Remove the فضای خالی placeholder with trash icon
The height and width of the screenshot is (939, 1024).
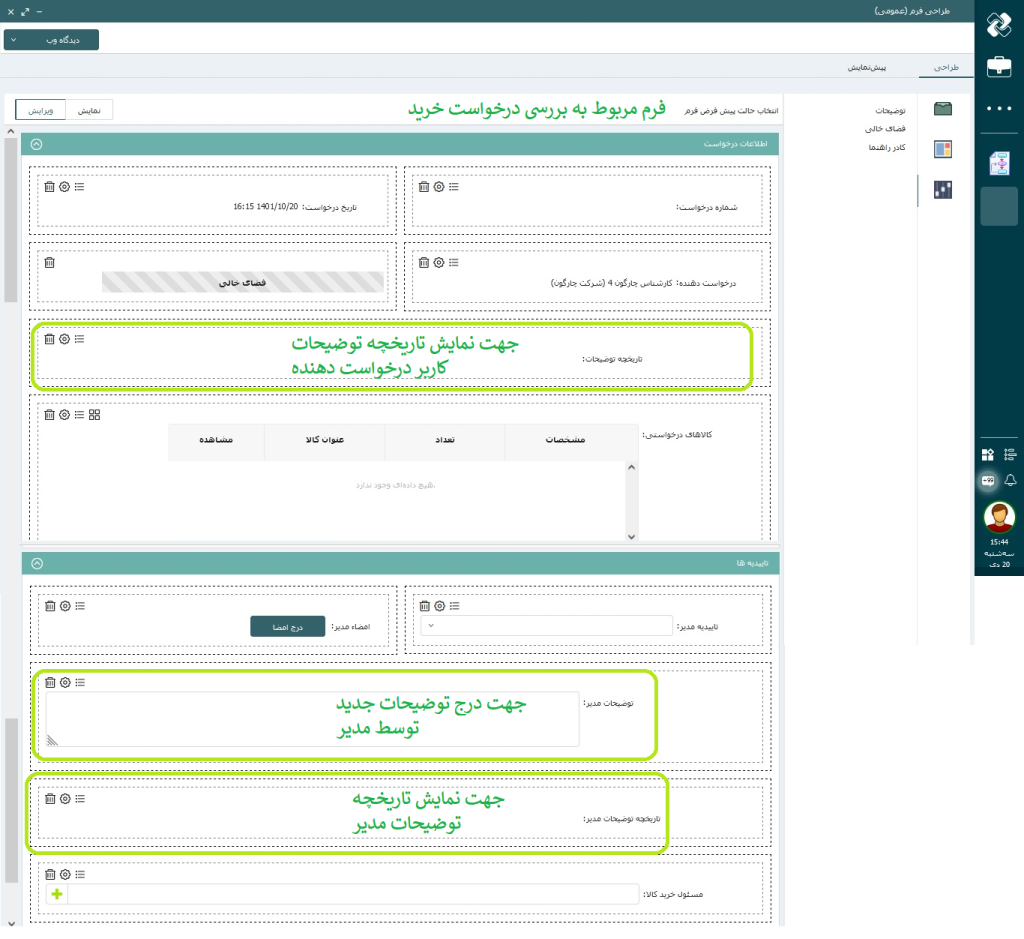click(49, 262)
